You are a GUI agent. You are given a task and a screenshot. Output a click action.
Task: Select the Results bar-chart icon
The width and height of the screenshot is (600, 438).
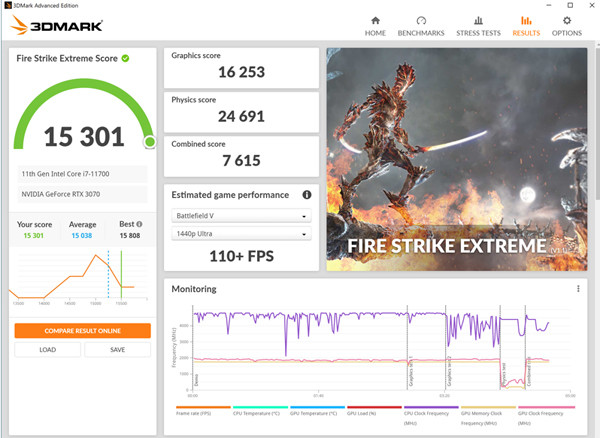[x=526, y=21]
